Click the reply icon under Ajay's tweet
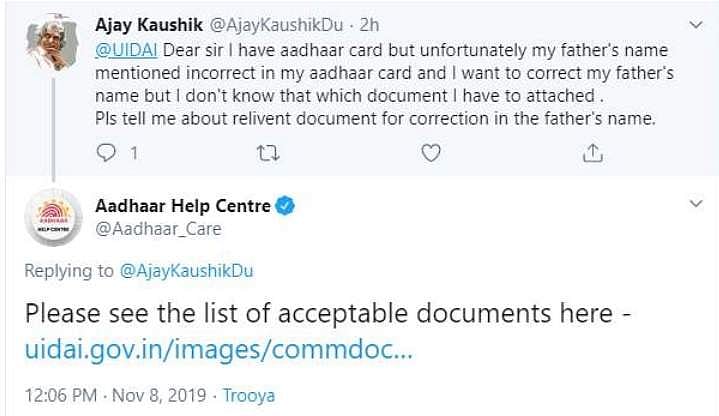The image size is (719, 416). (x=105, y=153)
